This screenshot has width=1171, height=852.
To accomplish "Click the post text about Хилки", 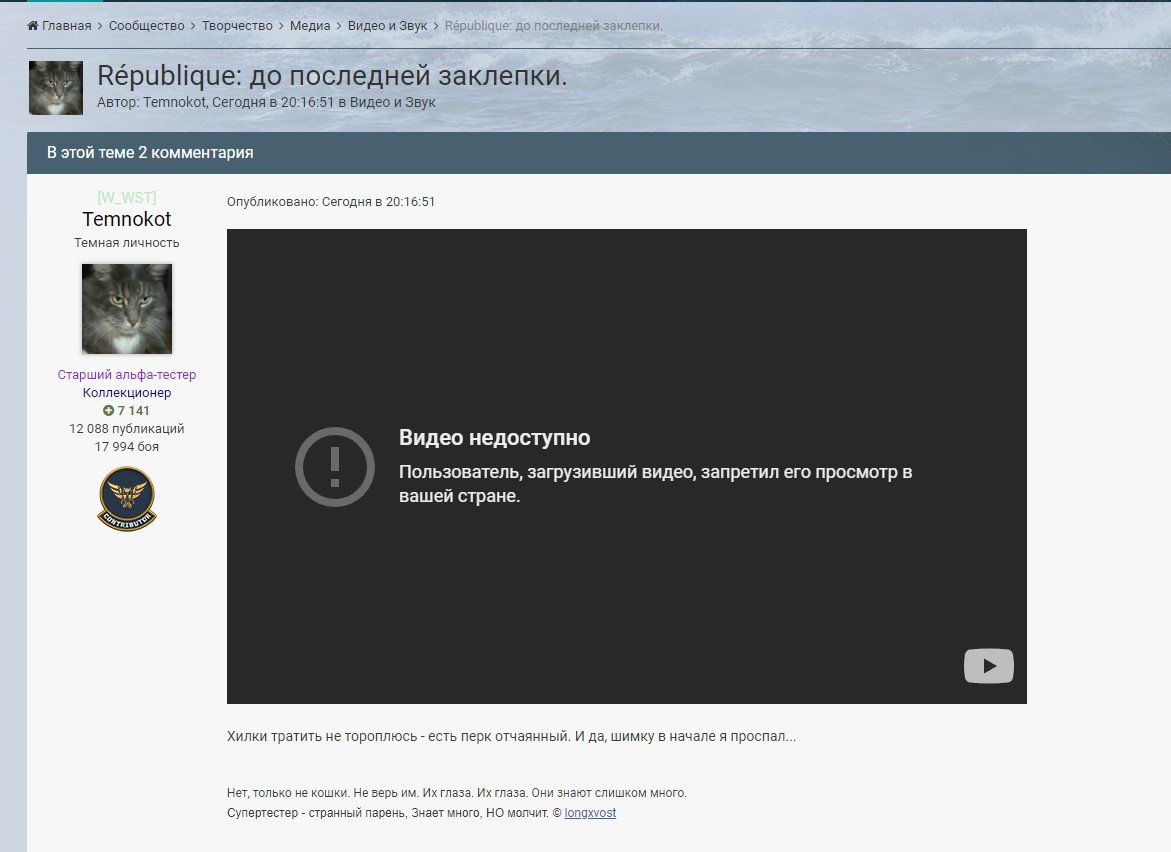I will point(512,736).
